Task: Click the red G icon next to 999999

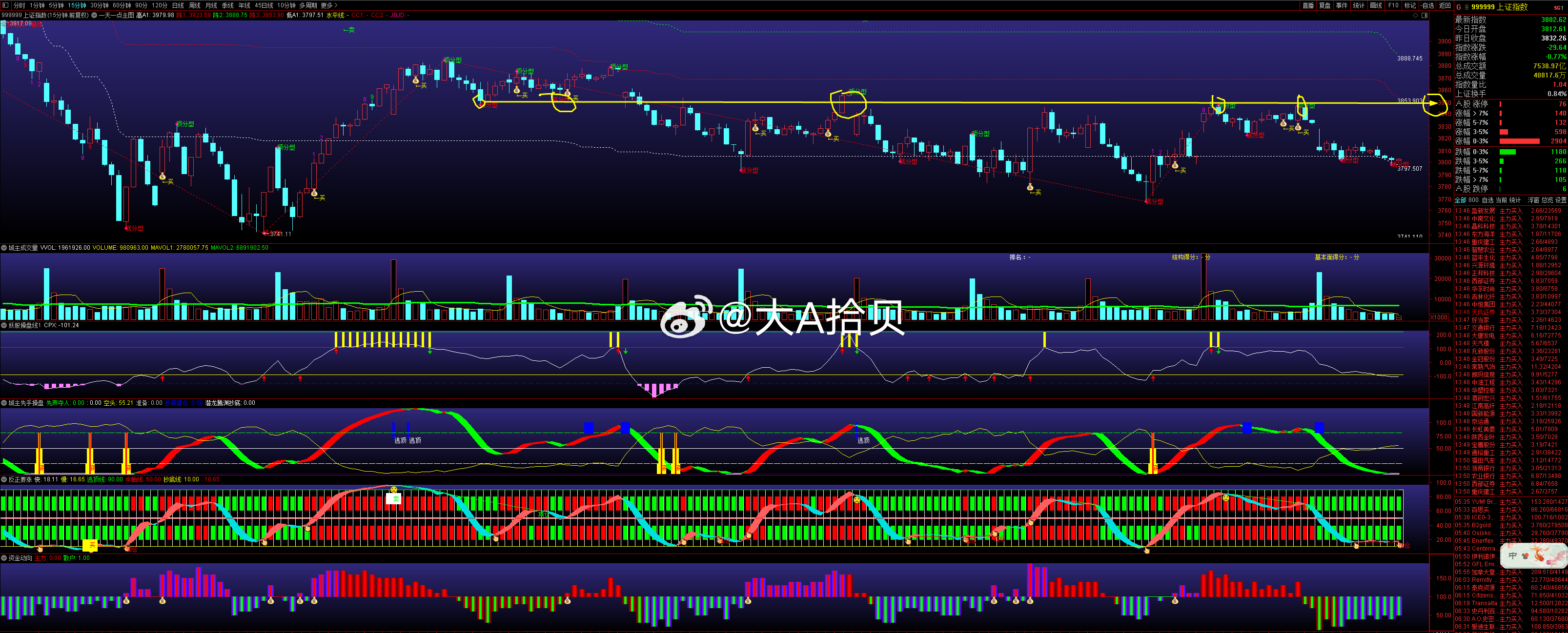Action: click(1458, 7)
